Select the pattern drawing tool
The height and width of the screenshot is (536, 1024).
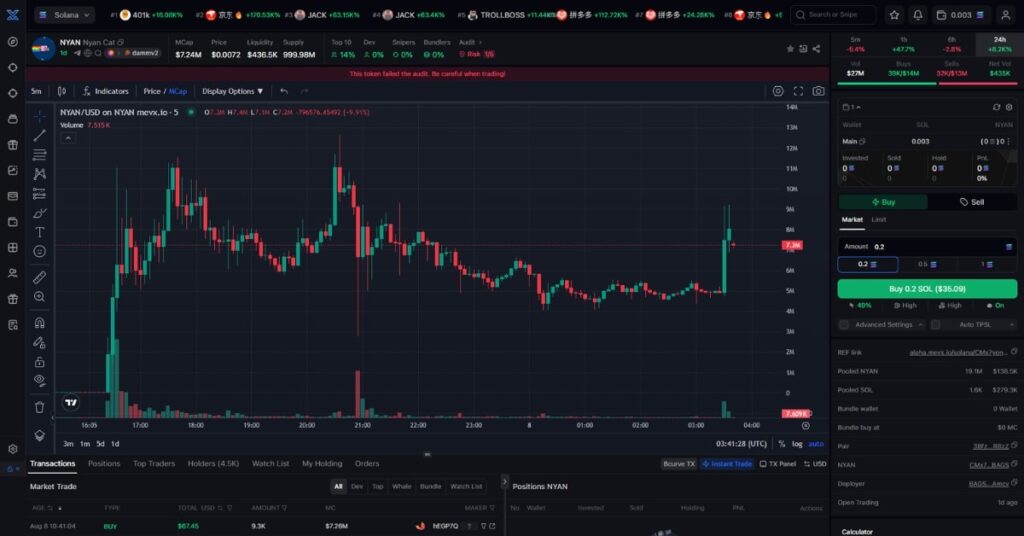click(39, 174)
